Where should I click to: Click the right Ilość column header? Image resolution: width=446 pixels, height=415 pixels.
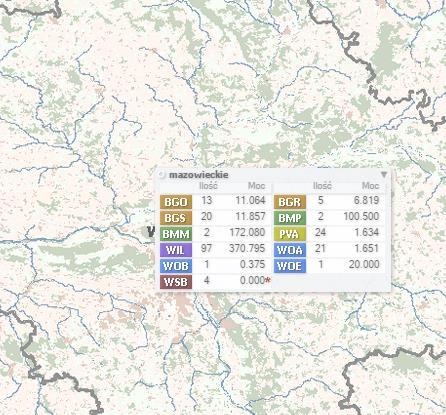point(322,186)
